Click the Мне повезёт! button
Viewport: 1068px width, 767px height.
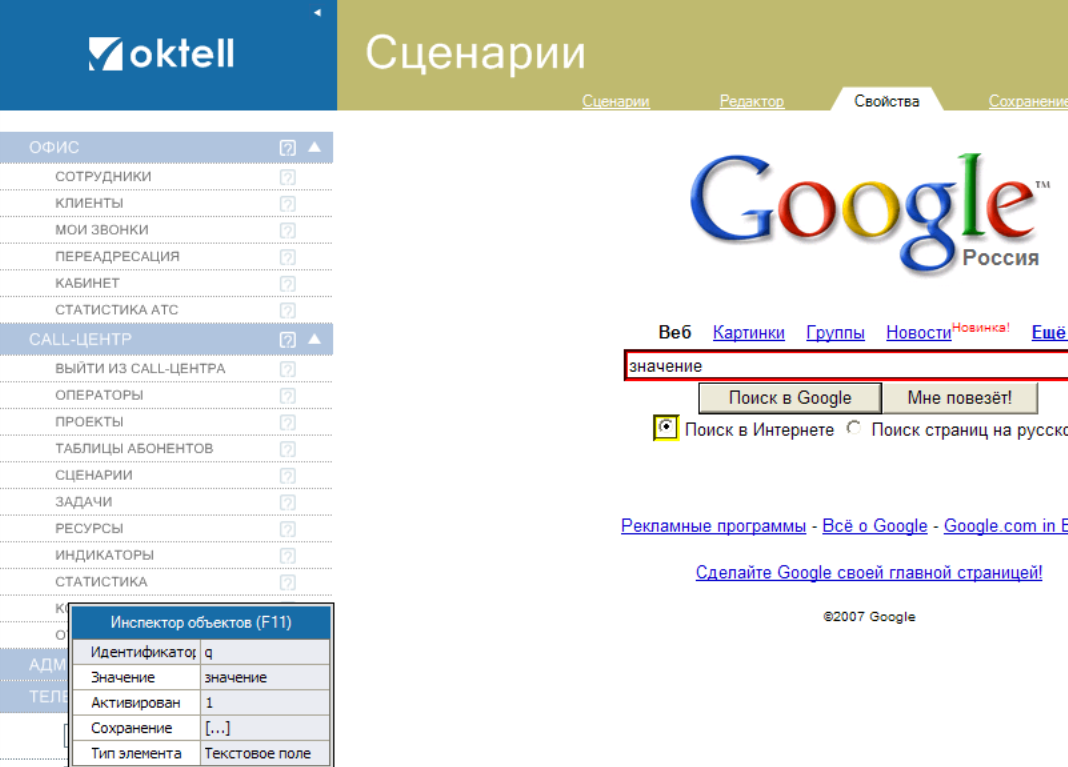(959, 398)
